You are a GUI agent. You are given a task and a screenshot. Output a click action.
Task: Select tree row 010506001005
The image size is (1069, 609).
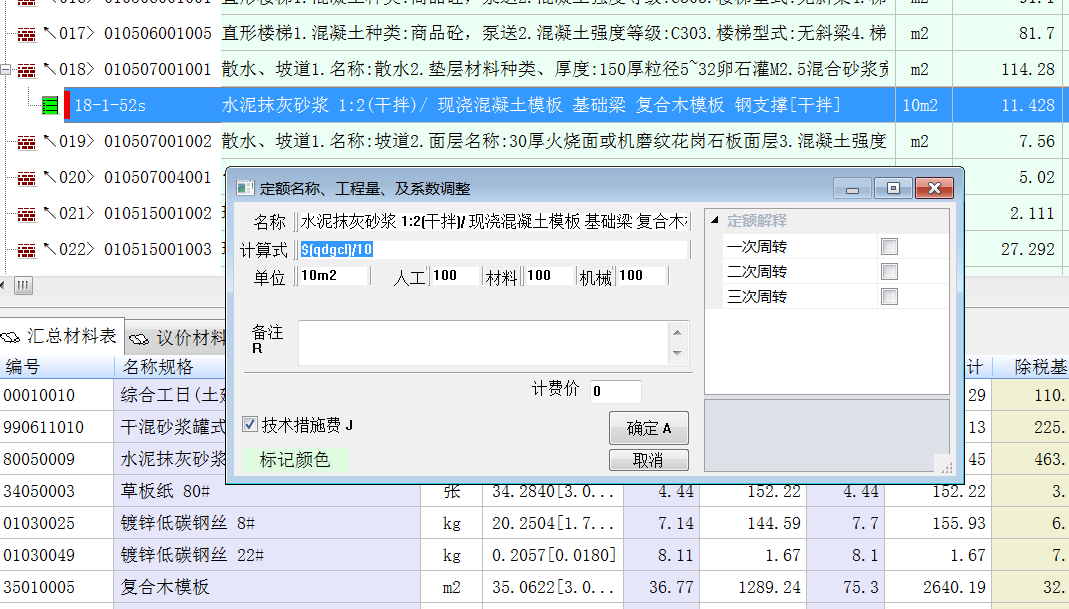[157, 33]
